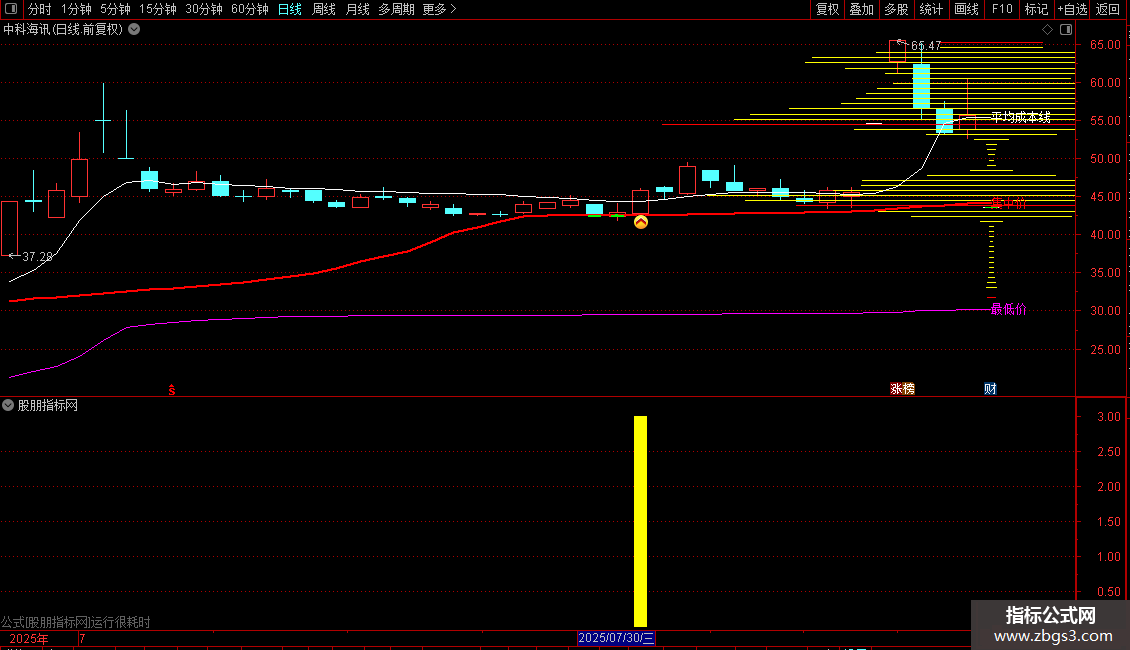1130x650 pixels.
Task: Toggle the side panel icon at chart top-right
Action: [1066, 30]
